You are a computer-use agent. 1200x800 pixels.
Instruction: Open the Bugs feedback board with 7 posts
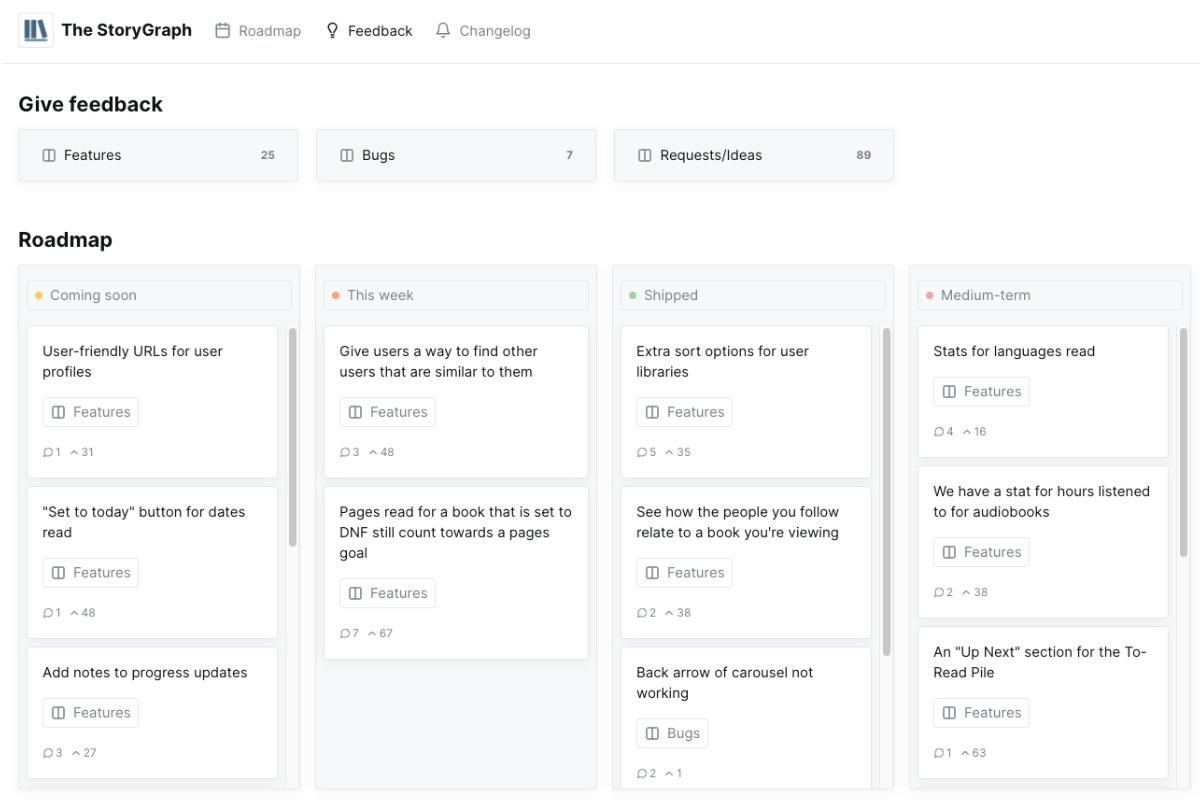(x=456, y=155)
